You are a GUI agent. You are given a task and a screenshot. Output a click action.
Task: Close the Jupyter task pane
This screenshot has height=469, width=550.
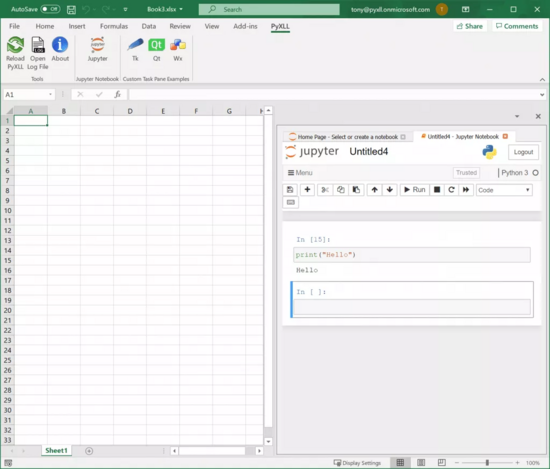[538, 116]
